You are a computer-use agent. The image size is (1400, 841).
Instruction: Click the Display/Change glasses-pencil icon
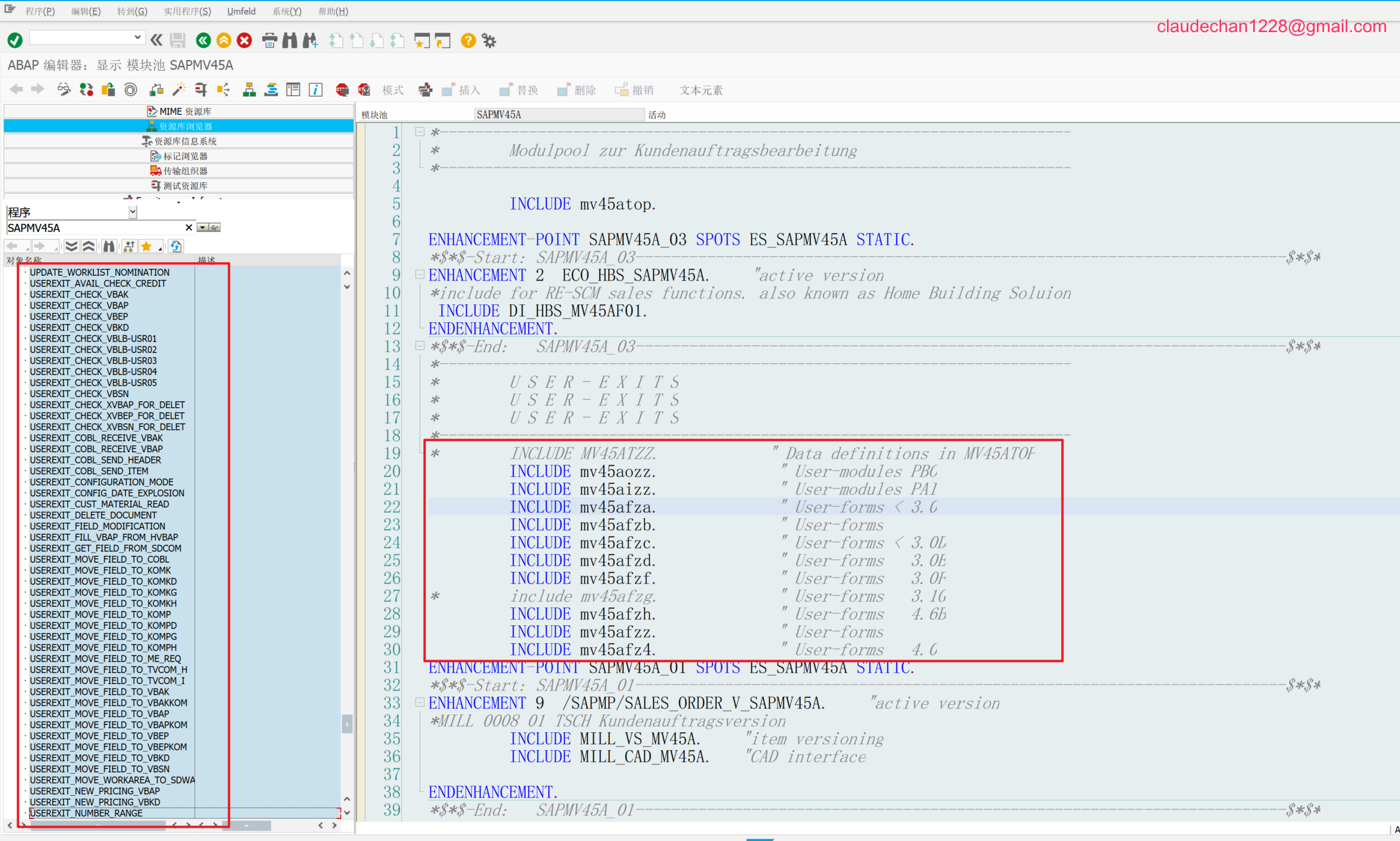coord(64,90)
